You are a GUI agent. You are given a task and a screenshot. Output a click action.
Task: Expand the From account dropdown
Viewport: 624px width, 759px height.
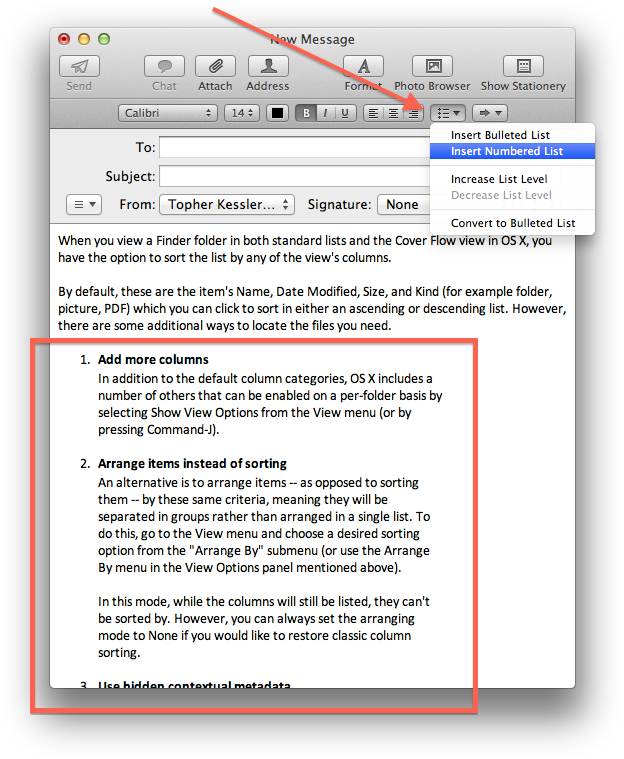pos(226,204)
